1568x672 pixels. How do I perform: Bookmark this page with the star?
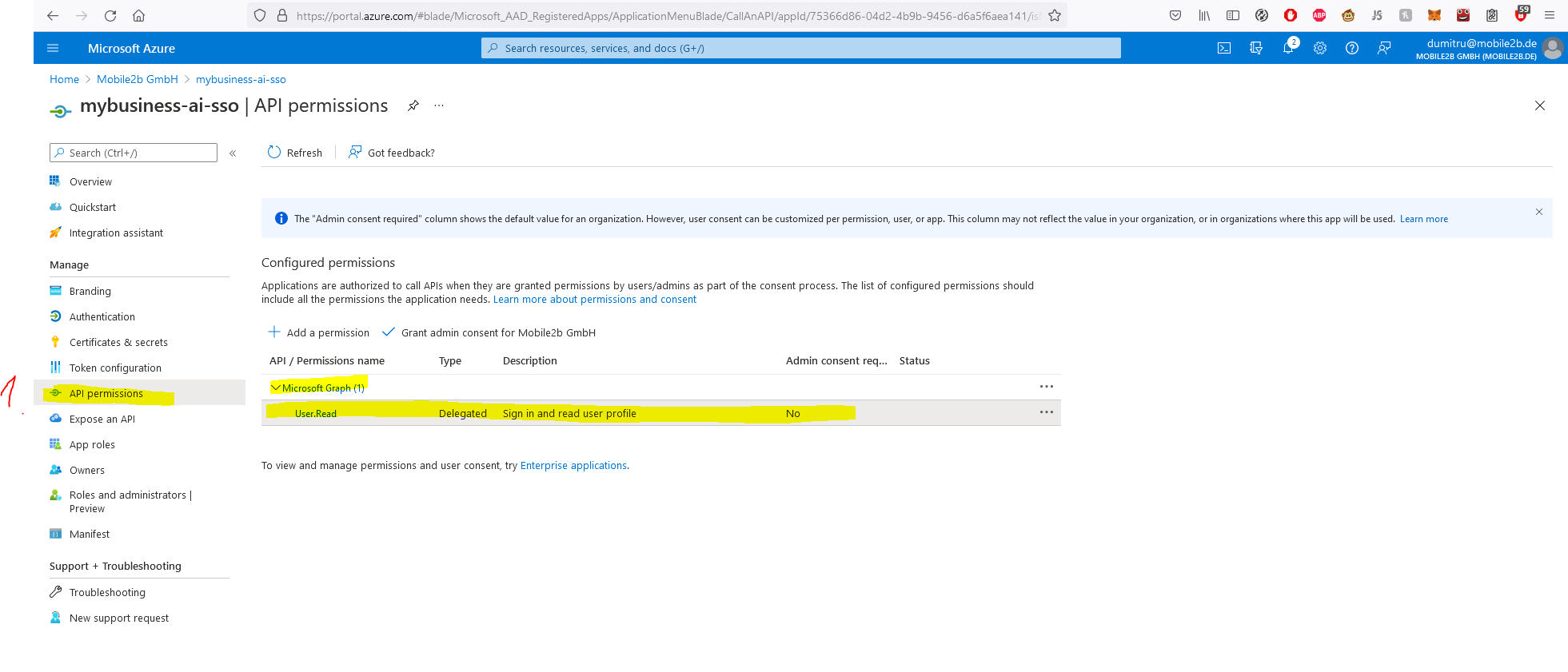(1055, 15)
